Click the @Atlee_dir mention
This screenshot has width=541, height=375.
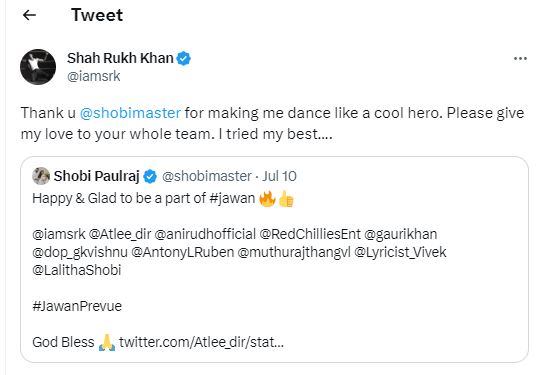120,234
